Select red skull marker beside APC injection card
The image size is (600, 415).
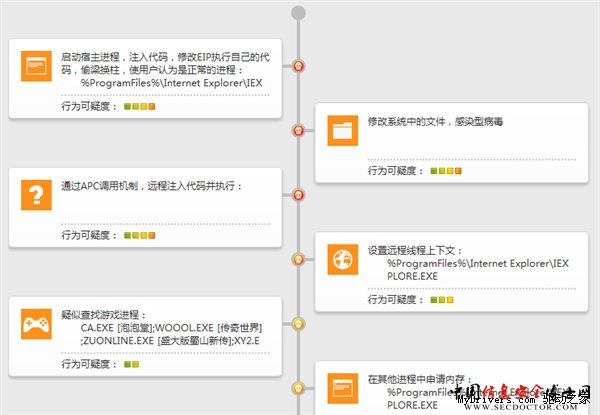tap(298, 195)
